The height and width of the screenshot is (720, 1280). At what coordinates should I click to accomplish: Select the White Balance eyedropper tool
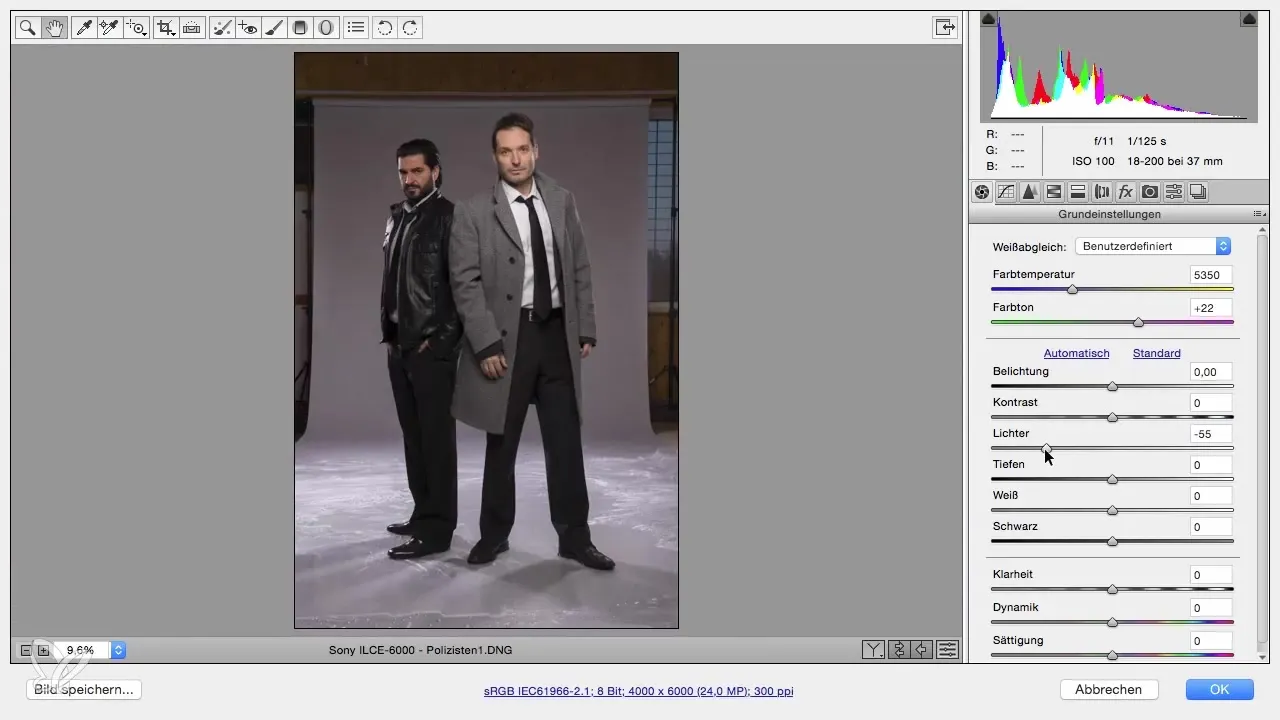[x=84, y=28]
